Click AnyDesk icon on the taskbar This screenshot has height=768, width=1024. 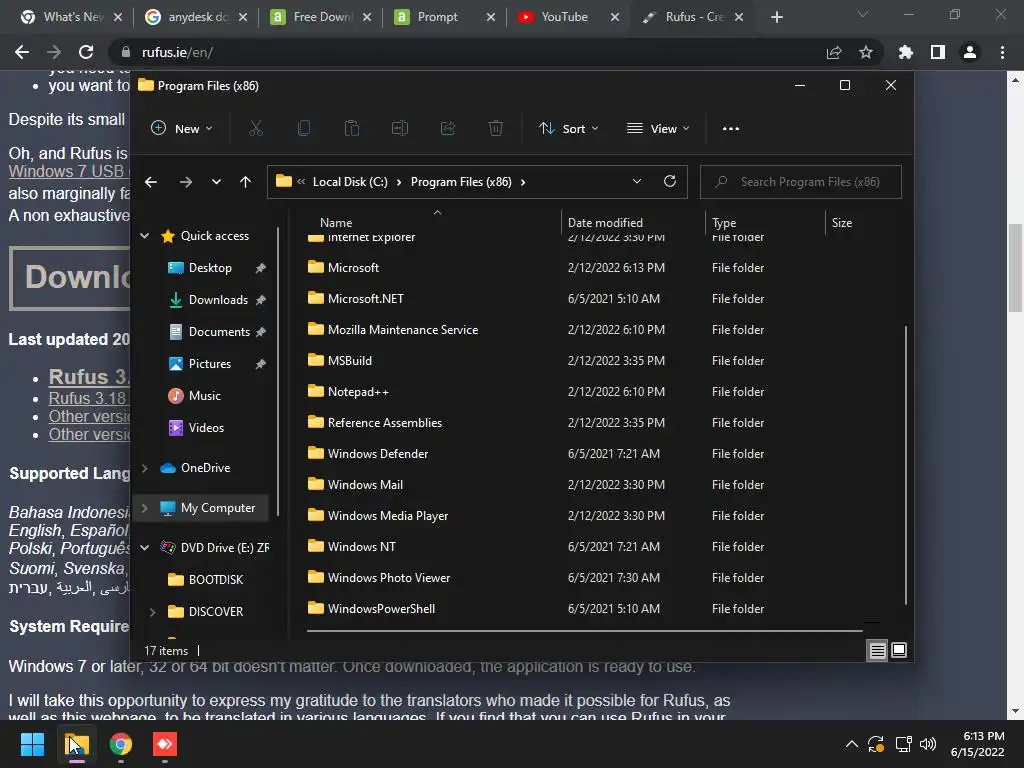(x=165, y=744)
